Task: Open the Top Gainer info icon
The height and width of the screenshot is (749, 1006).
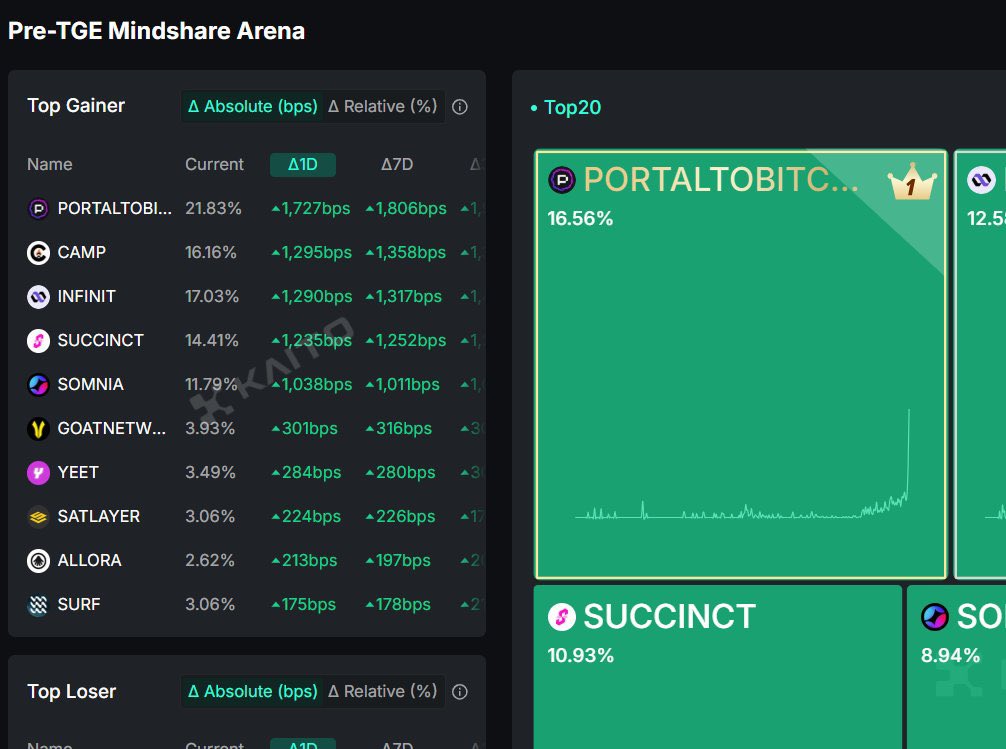Action: 459,107
